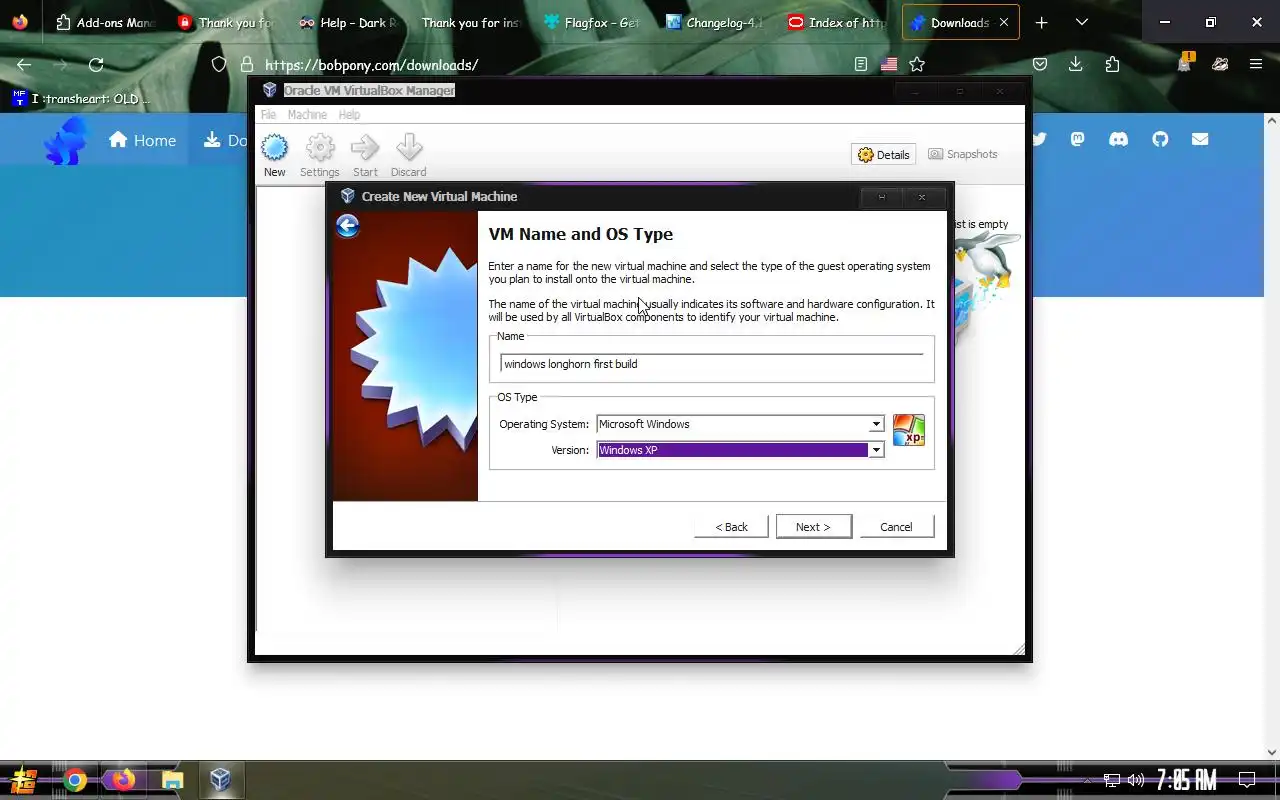This screenshot has width=1280, height=800.
Task: Click the Bob Pony blue site logo
Action: coord(66,140)
